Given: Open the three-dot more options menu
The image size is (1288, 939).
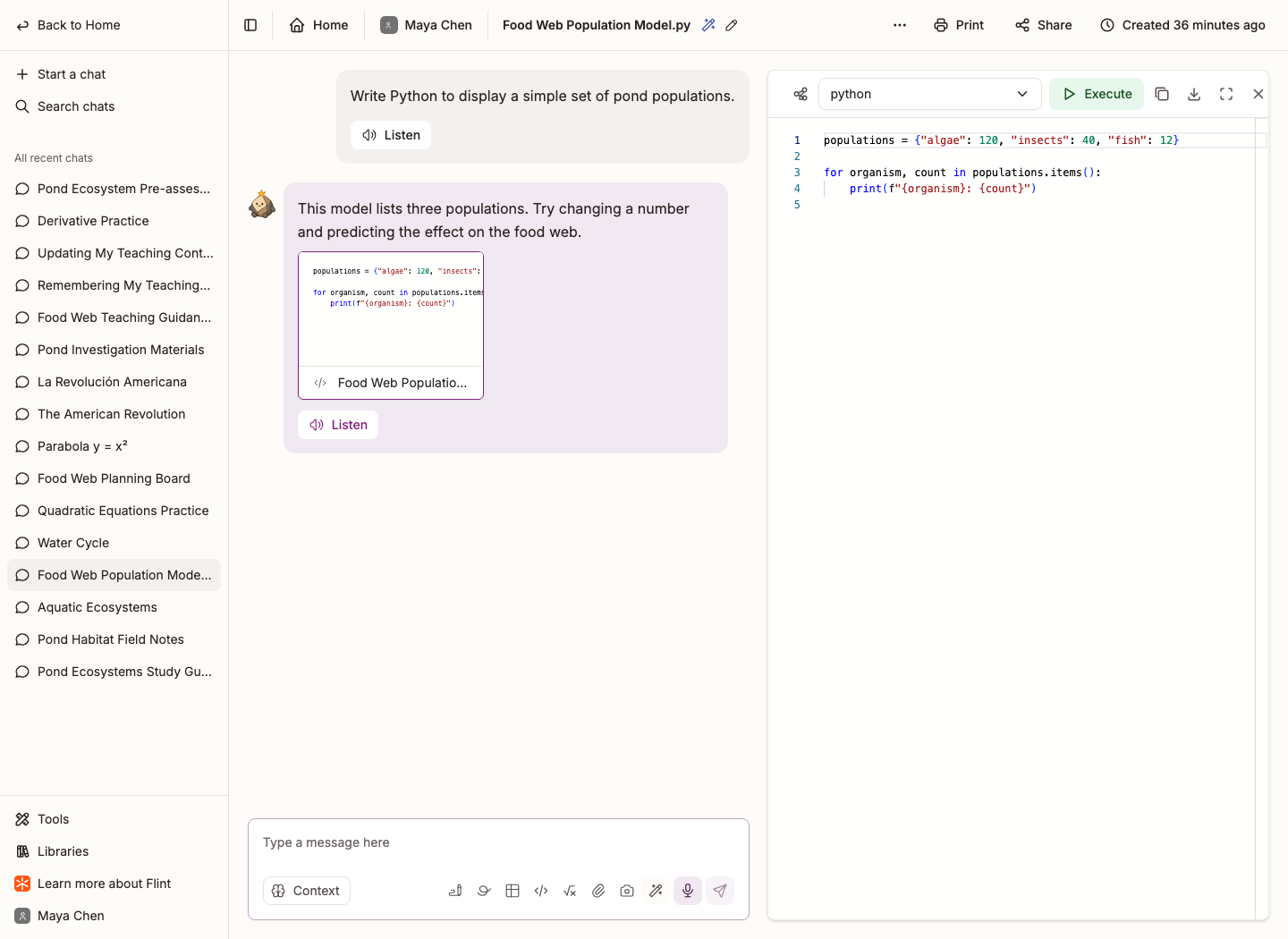Looking at the screenshot, I should (900, 25).
